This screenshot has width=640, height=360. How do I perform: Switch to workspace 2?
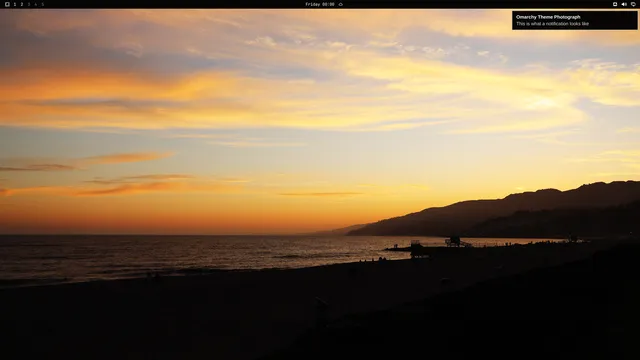[22, 4]
